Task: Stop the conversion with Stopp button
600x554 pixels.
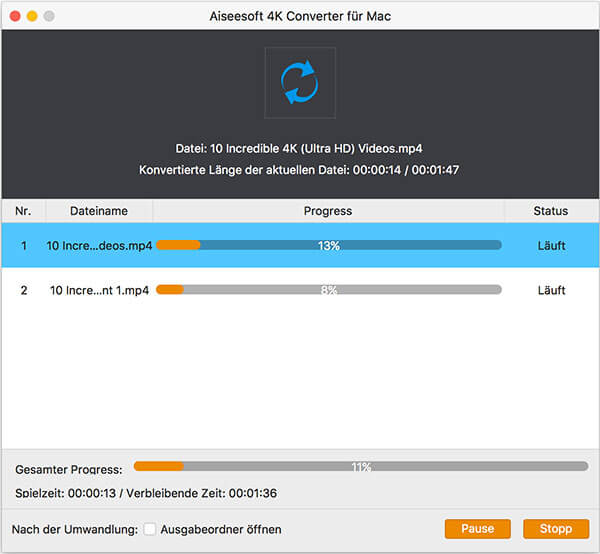Action: 556,529
